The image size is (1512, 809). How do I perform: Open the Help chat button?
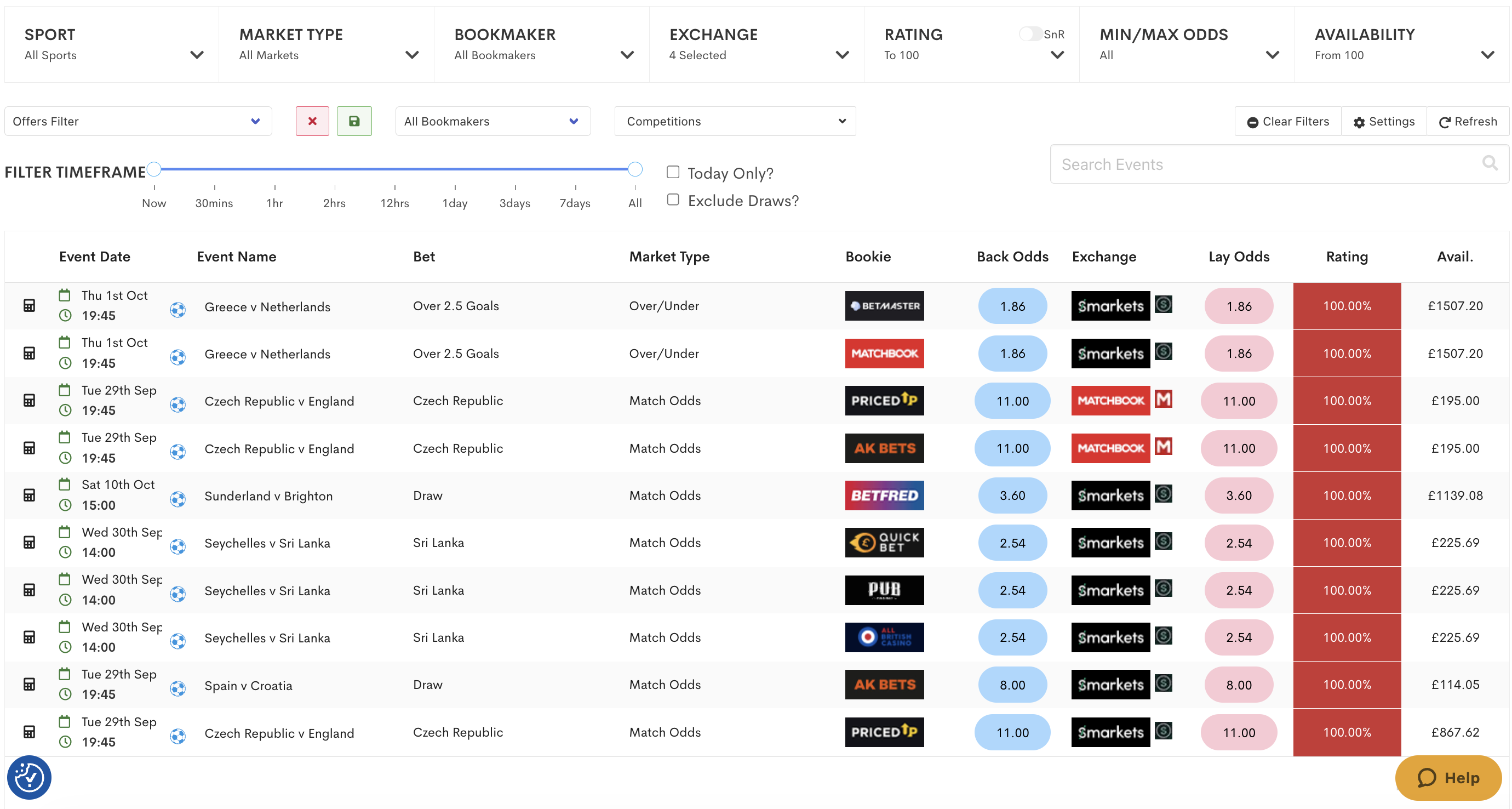[1448, 777]
